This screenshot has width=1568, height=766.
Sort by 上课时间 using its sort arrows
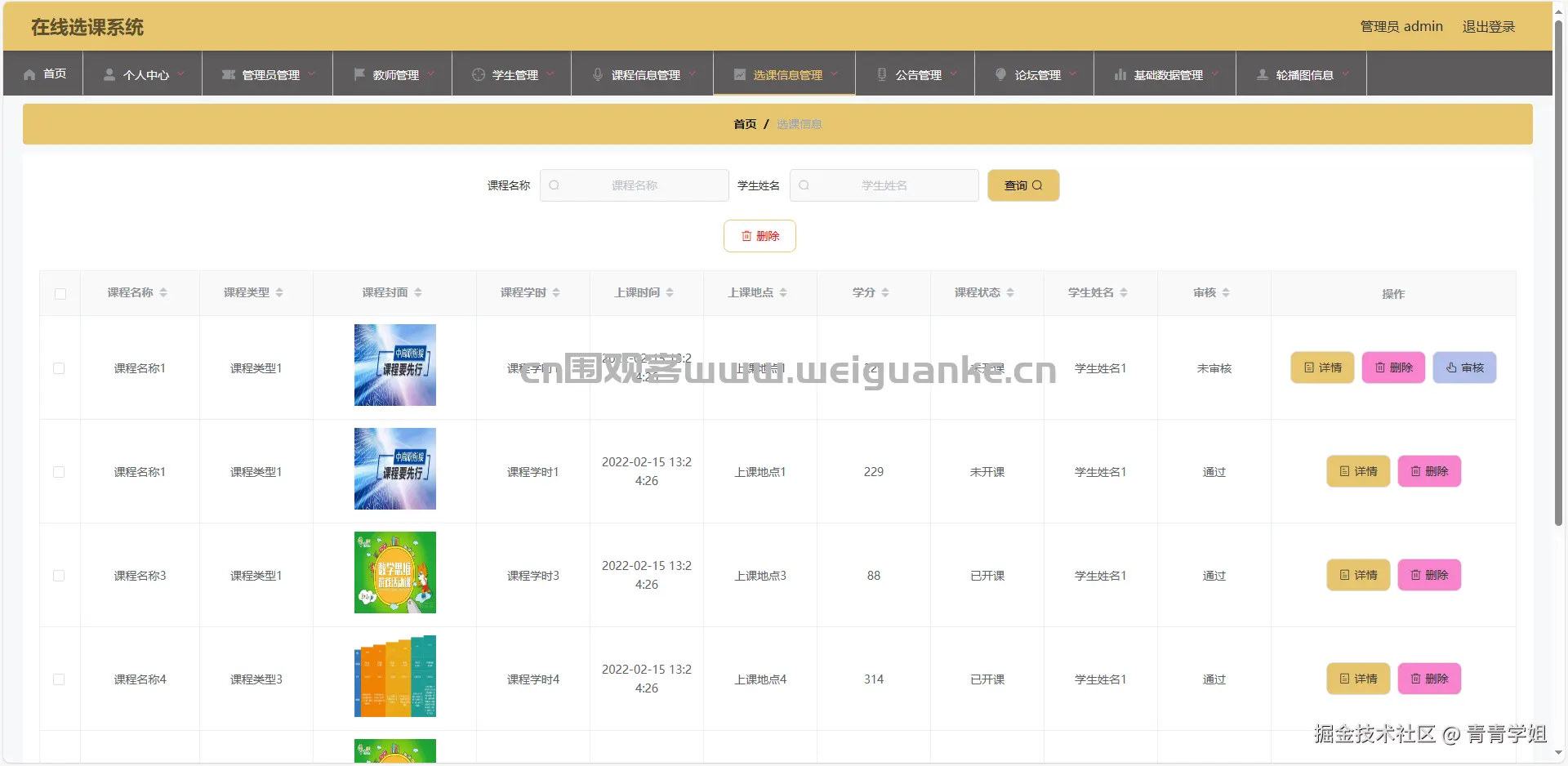pyautogui.click(x=670, y=292)
